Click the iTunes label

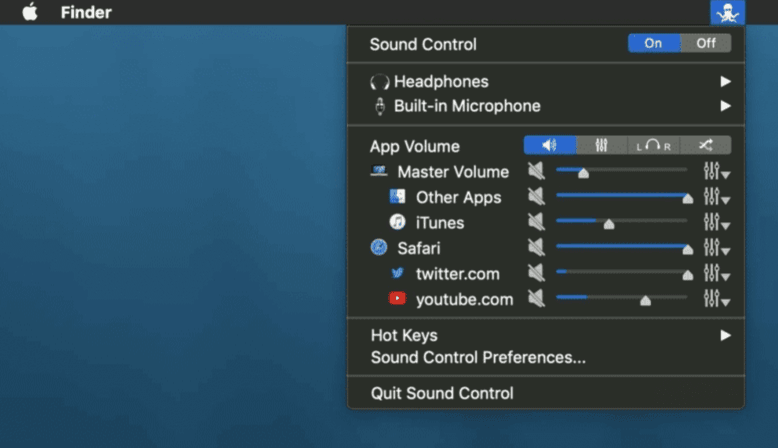440,223
